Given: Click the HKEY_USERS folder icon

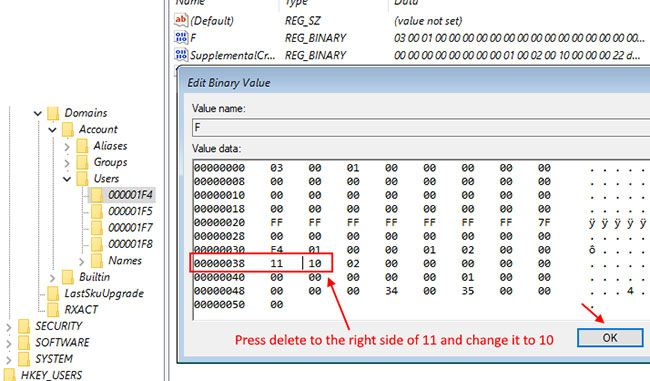Looking at the screenshot, I should click(10, 374).
